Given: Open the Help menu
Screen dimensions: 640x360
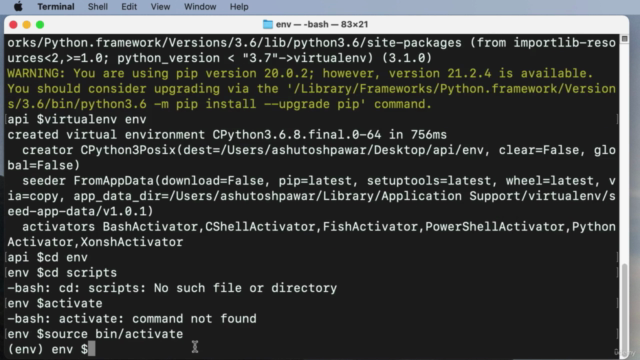Looking at the screenshot, I should [239, 7].
